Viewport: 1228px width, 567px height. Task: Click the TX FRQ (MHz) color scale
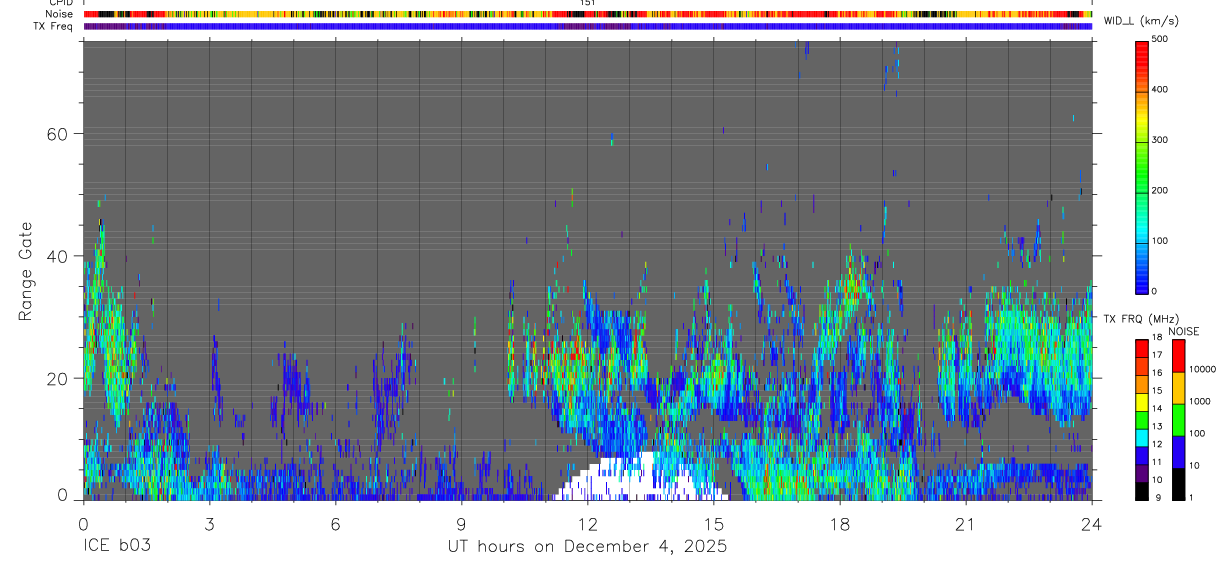[x=1142, y=419]
